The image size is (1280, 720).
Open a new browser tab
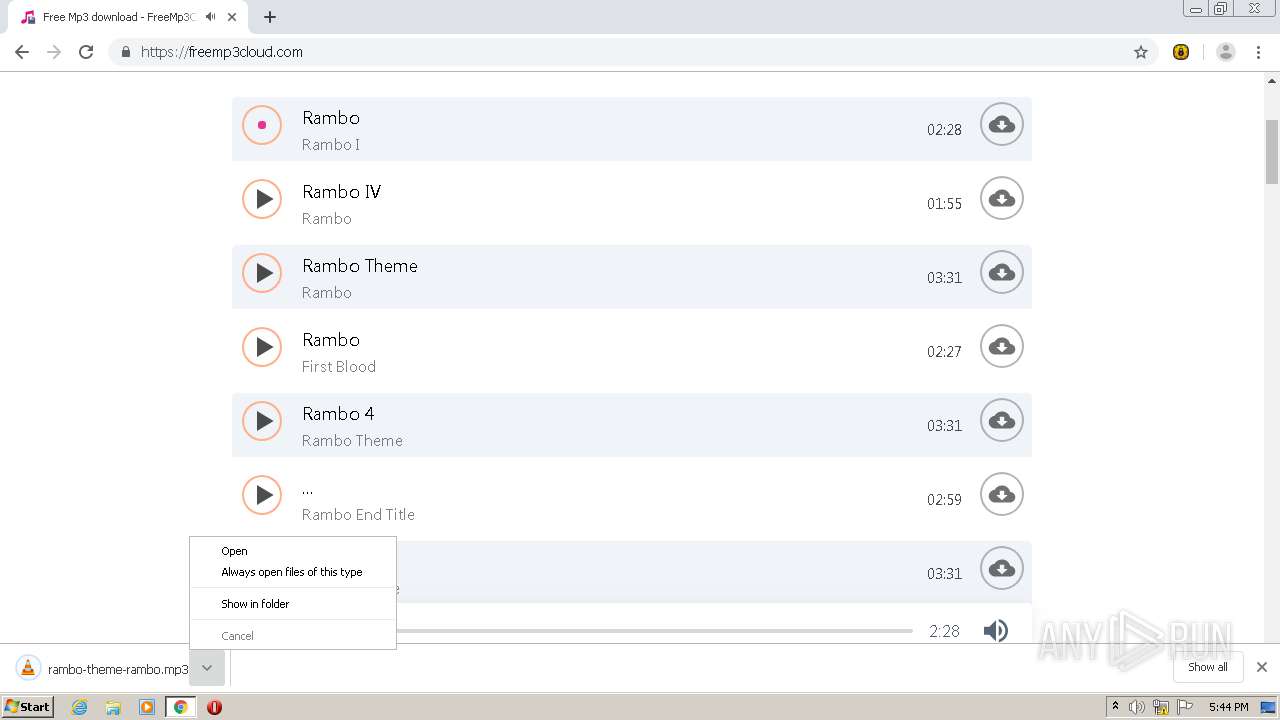(270, 17)
